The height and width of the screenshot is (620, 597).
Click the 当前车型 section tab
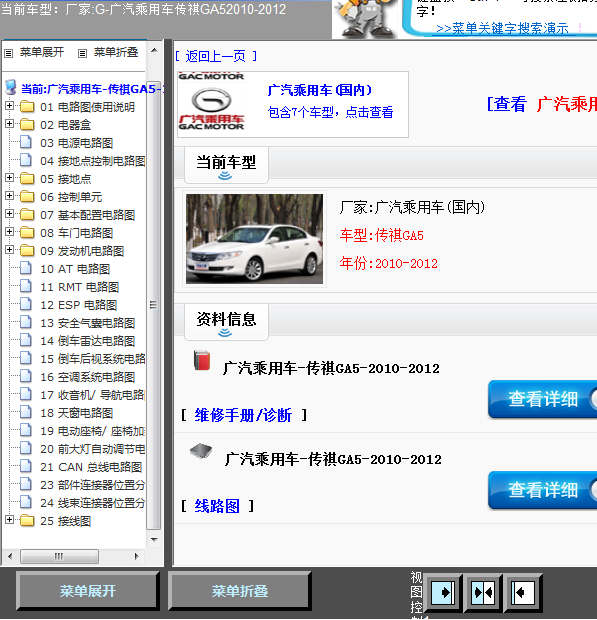pyautogui.click(x=226, y=165)
